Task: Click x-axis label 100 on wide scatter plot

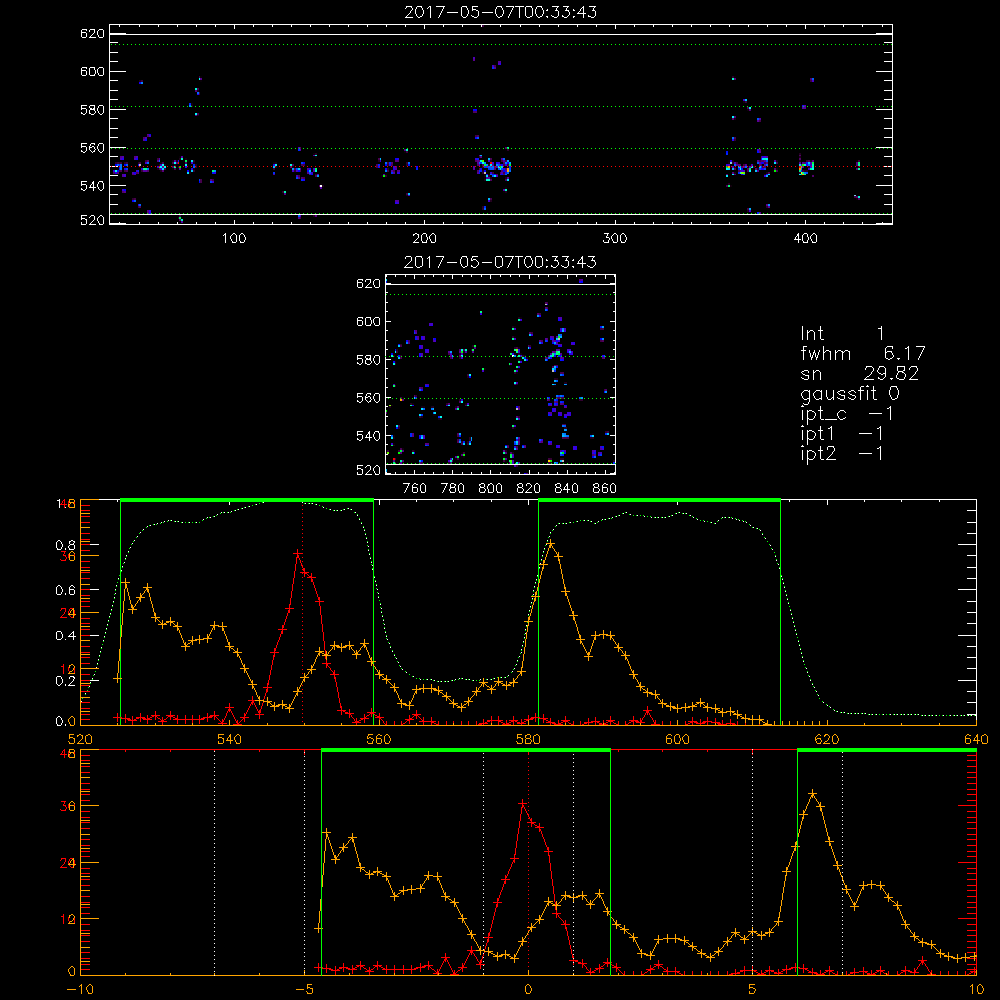Action: [234, 239]
